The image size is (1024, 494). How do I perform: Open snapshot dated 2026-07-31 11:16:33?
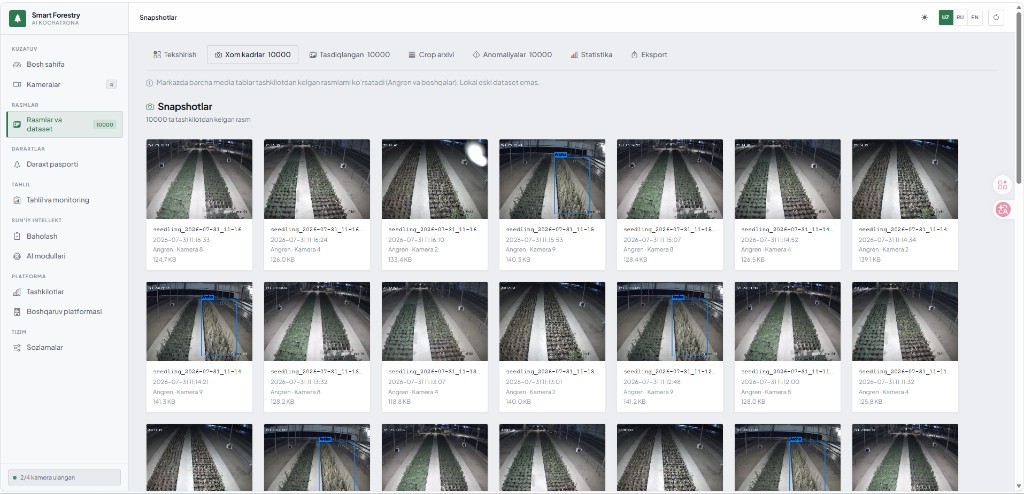click(199, 205)
